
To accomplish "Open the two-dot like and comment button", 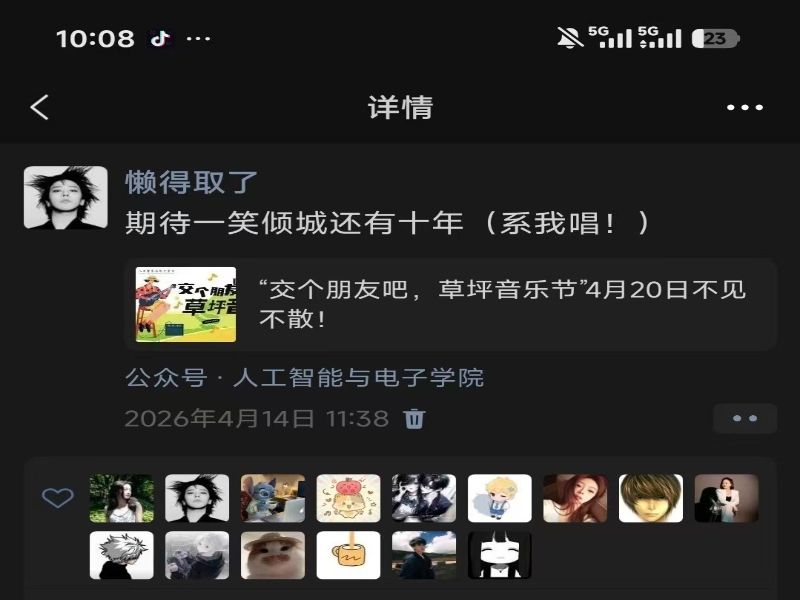I will [745, 418].
